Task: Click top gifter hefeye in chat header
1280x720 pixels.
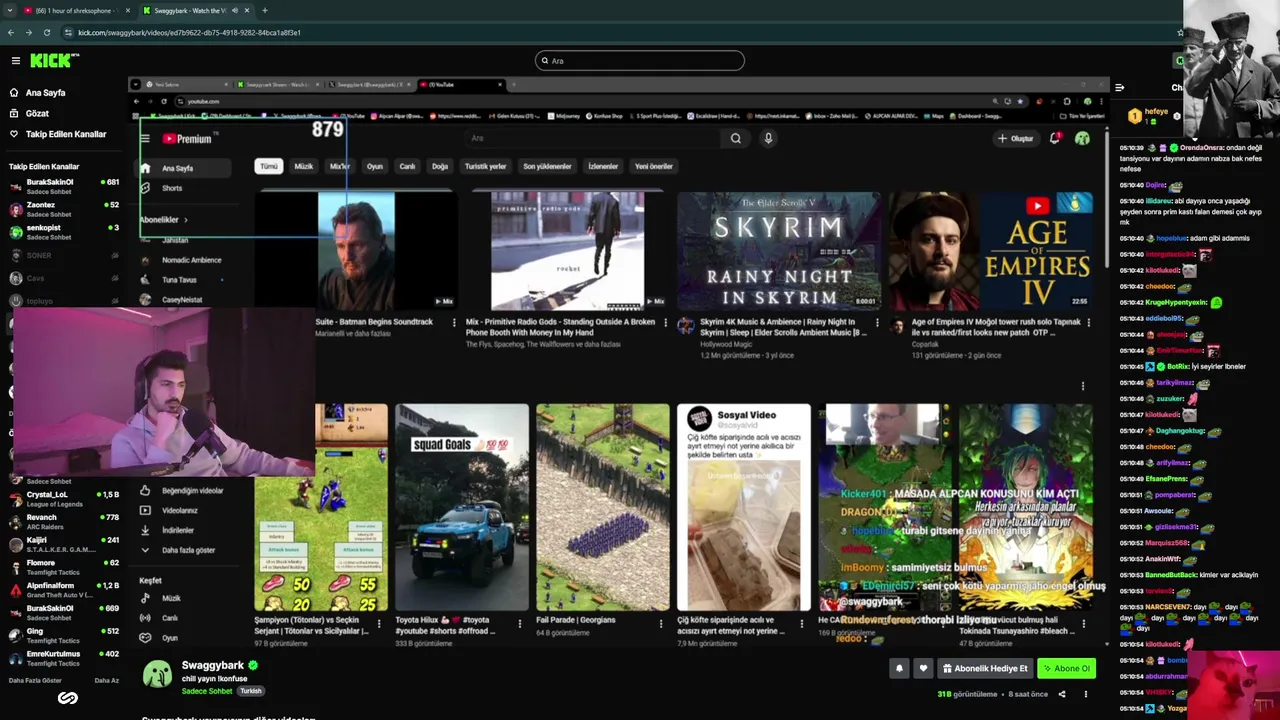Action: pos(1148,114)
